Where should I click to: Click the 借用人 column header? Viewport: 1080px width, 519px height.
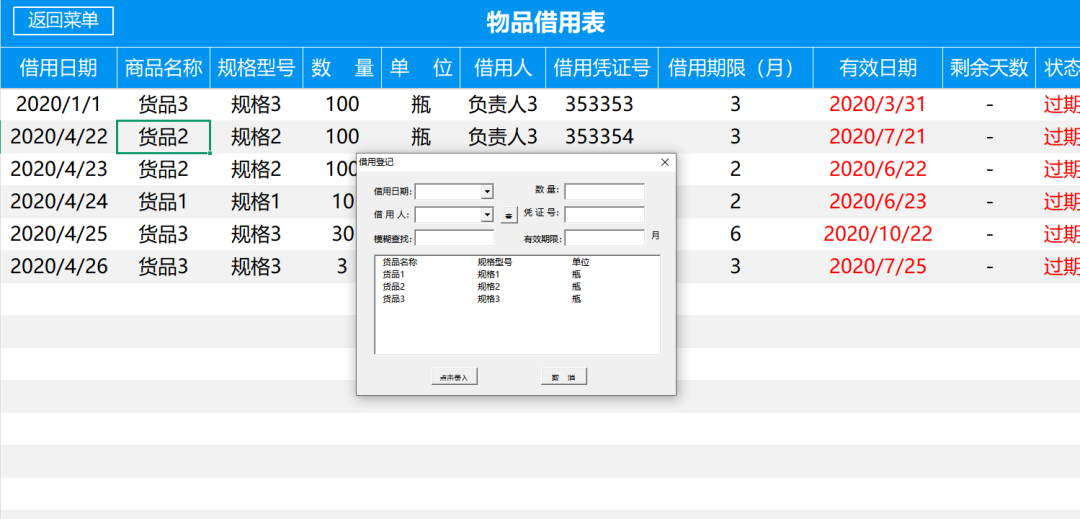503,68
